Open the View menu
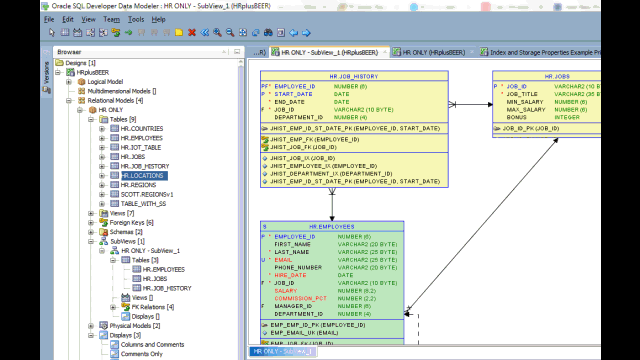Screen dimensions: 640x360 pyautogui.click(x=88, y=19)
